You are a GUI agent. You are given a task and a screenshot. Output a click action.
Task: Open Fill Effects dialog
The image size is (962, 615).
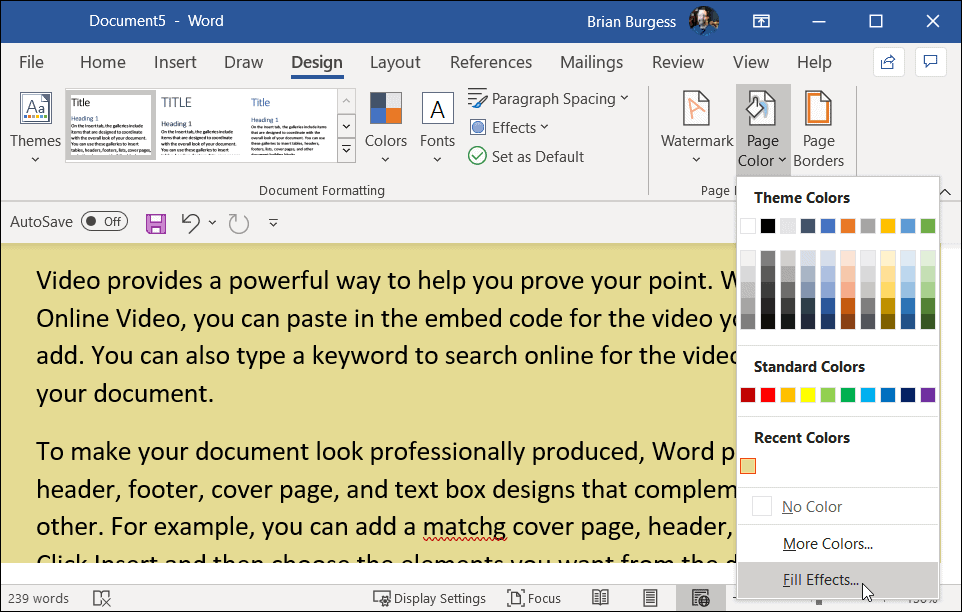click(x=837, y=579)
